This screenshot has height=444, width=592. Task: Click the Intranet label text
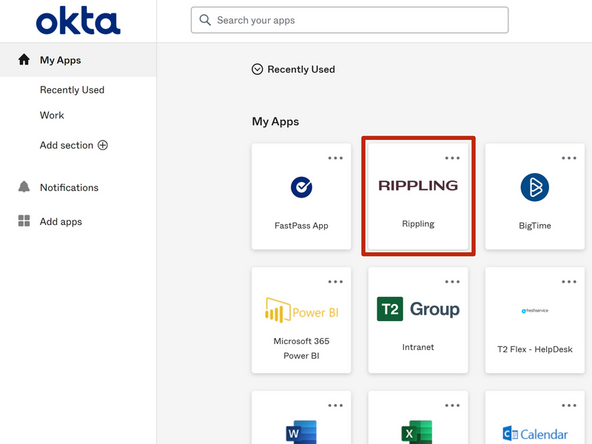[x=418, y=347]
